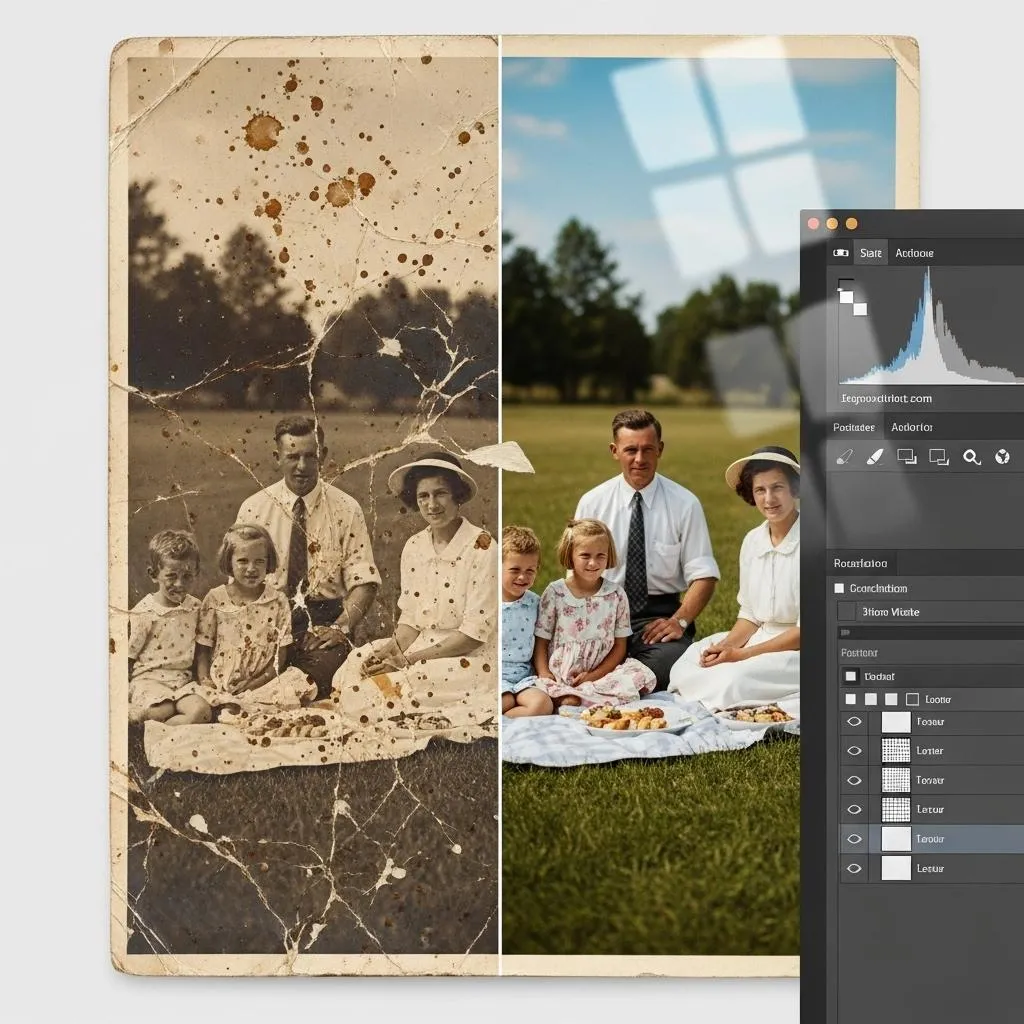This screenshot has width=1024, height=1024.
Task: Open the second tab in the lower panel group
Action: tap(912, 427)
